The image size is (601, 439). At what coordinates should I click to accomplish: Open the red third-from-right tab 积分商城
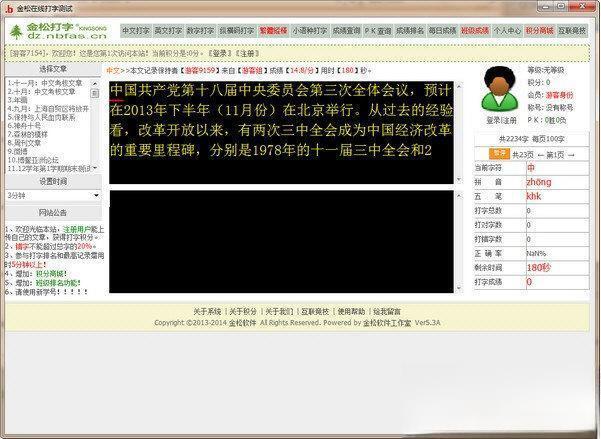pyautogui.click(x=539, y=31)
